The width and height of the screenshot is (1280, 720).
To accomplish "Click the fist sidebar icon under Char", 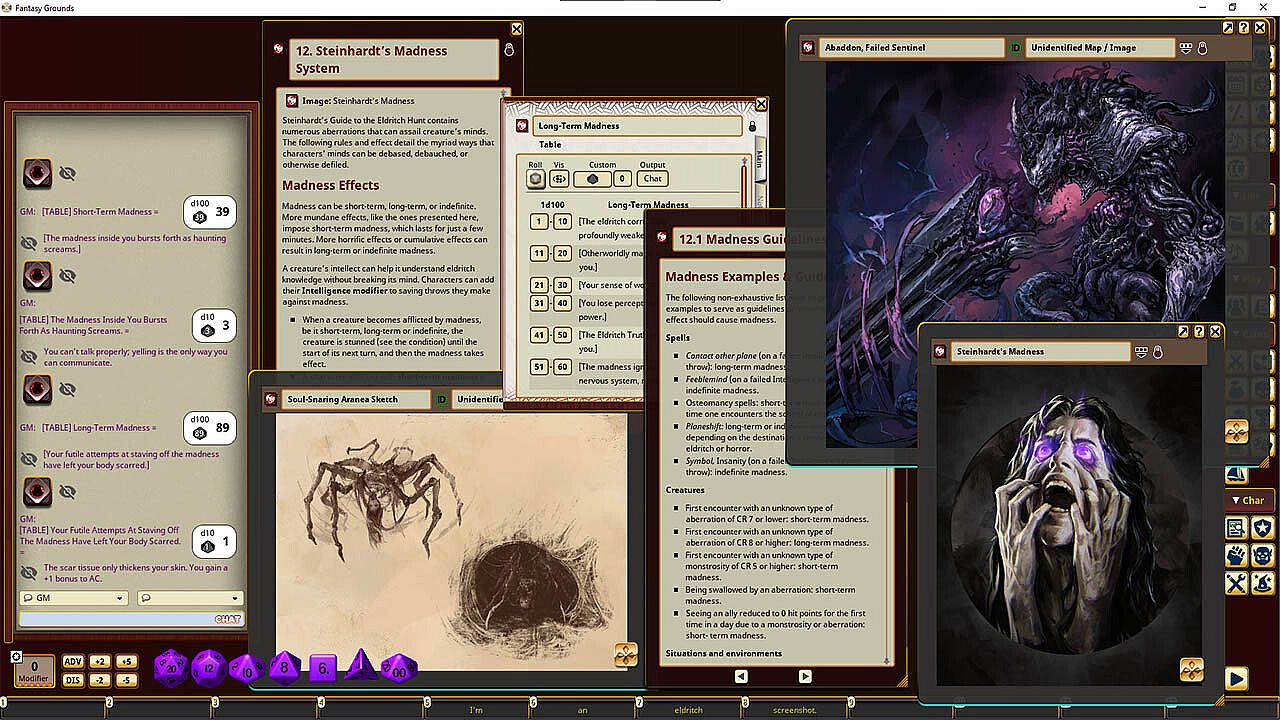I will 1236,555.
